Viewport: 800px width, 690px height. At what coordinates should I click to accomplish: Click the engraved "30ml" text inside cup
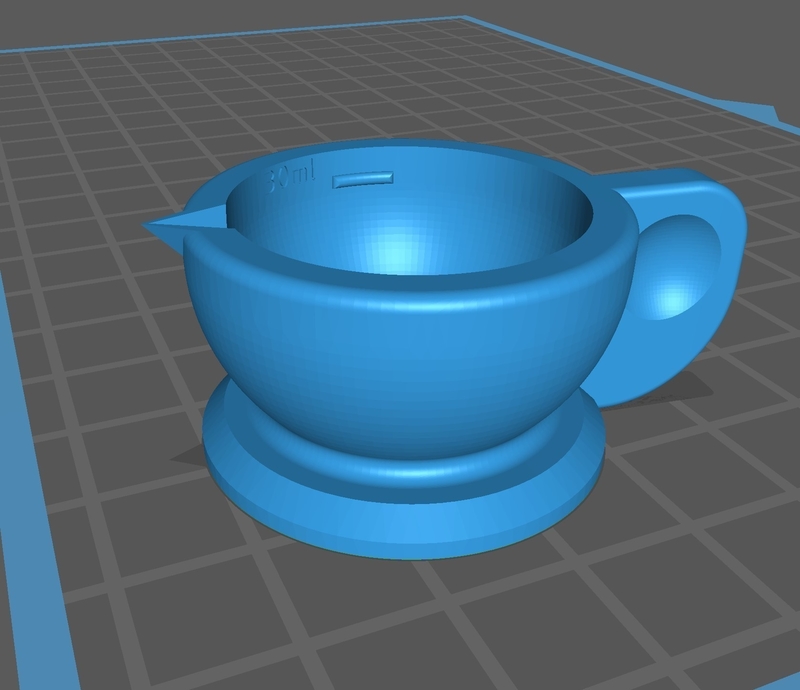[x=289, y=178]
